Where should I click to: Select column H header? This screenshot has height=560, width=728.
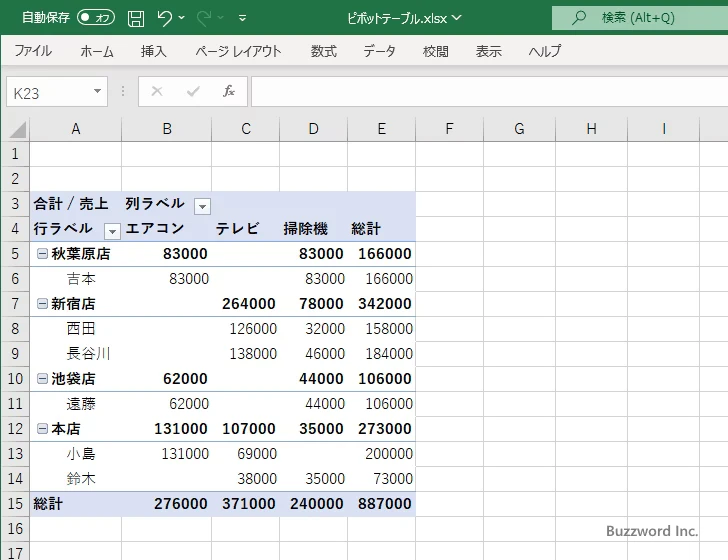coord(592,129)
